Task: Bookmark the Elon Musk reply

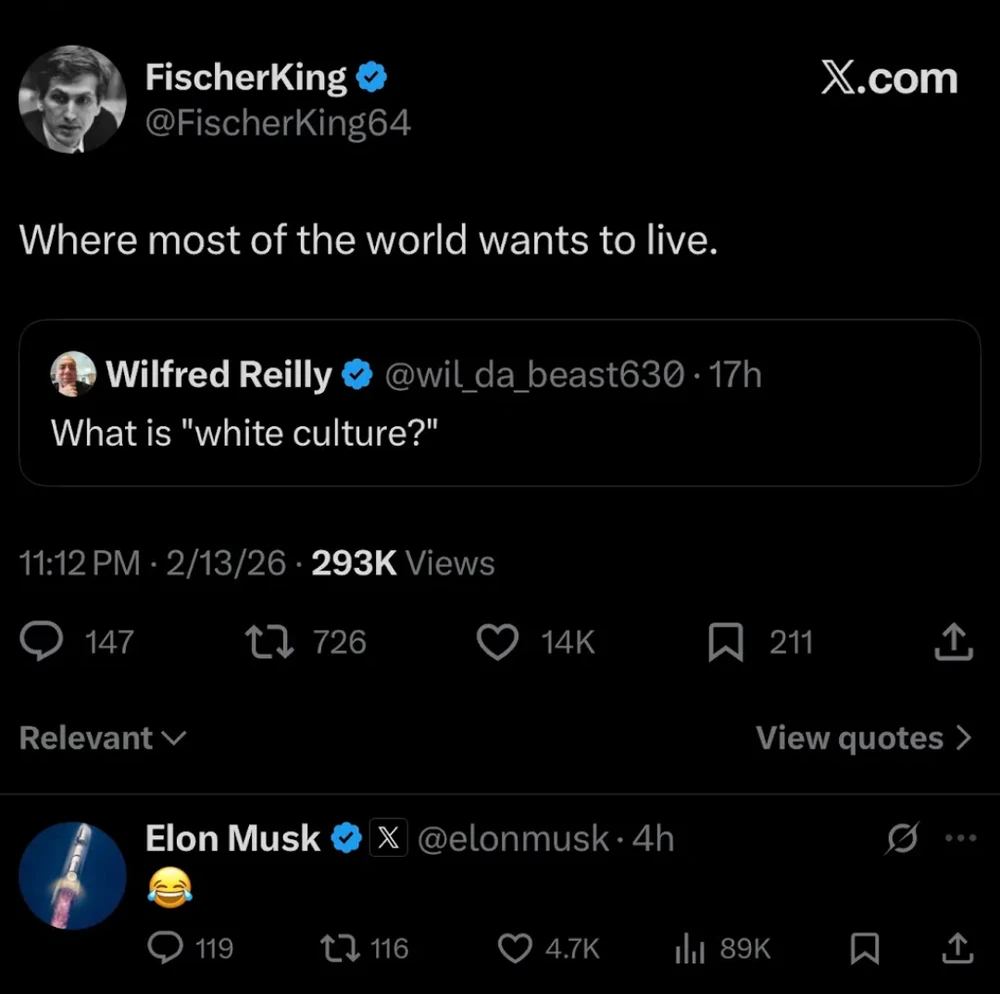Action: click(x=862, y=948)
